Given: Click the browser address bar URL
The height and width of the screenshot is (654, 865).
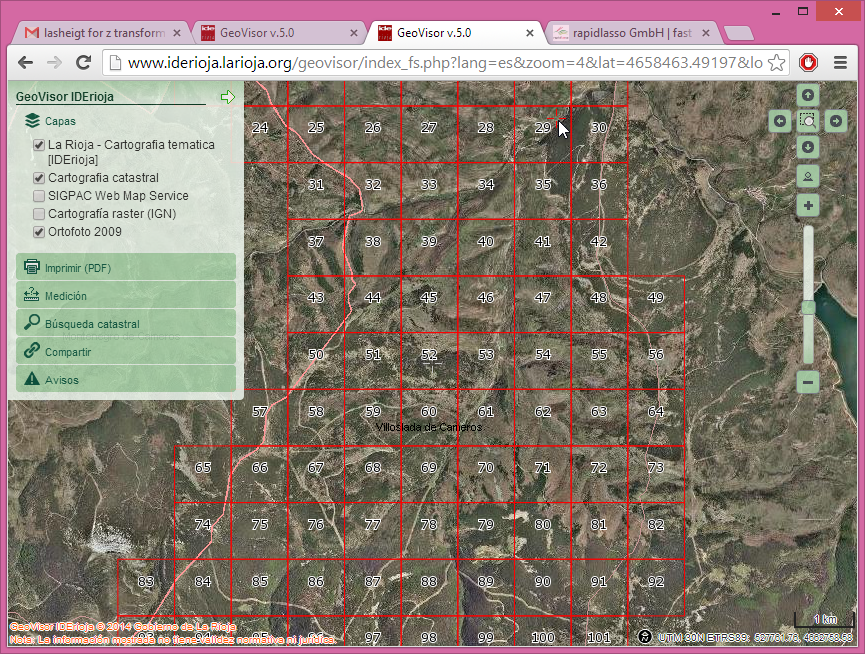Looking at the screenshot, I should point(440,63).
